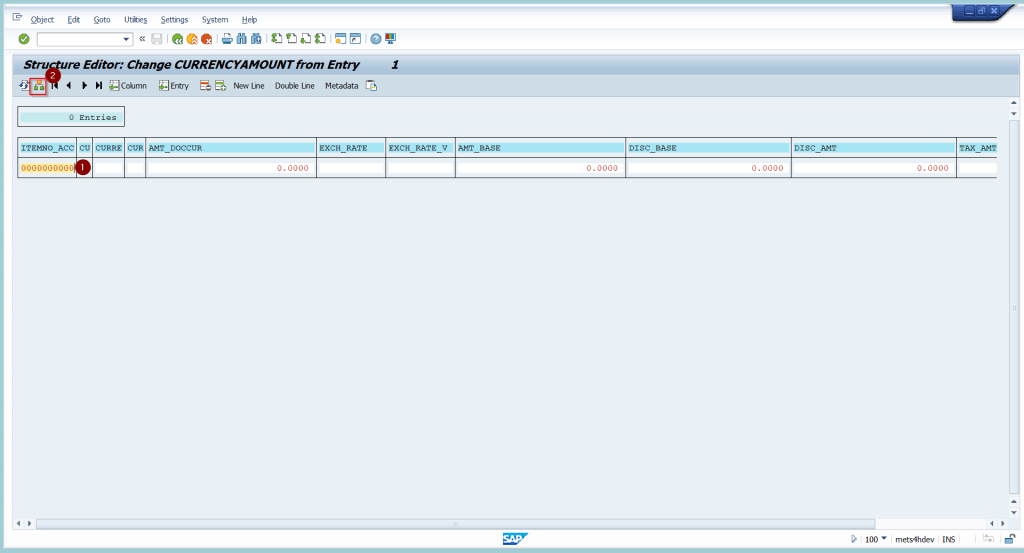
Task: Click the TAX_AMT column header
Action: [978, 148]
